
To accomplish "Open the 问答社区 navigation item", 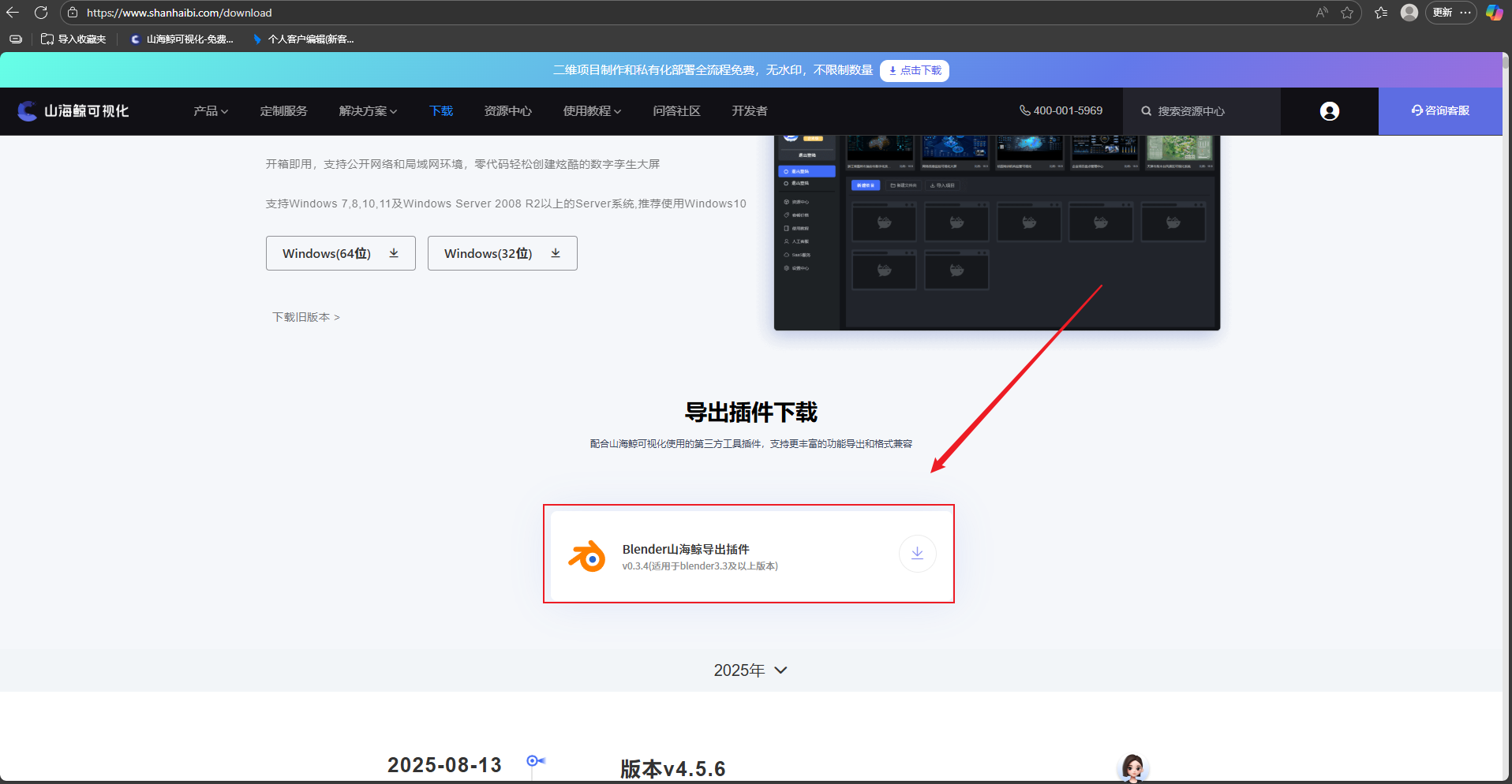I will coord(677,111).
